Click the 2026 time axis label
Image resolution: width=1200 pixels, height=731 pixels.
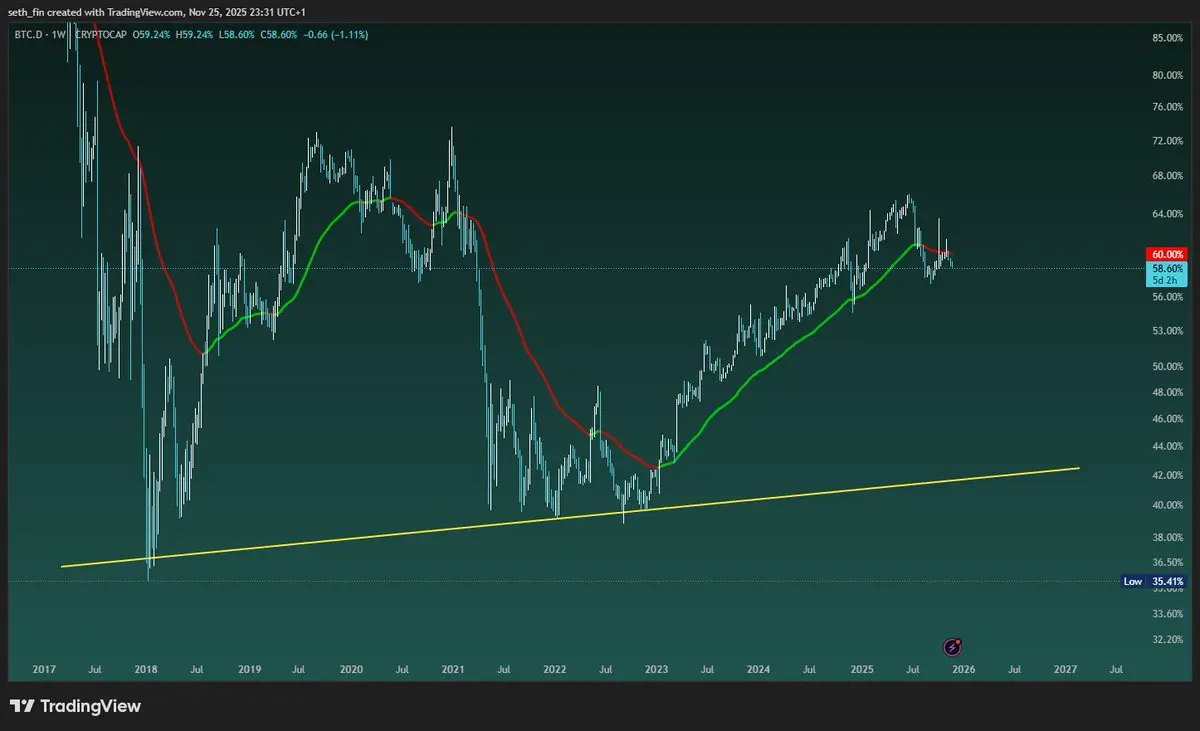click(x=963, y=668)
